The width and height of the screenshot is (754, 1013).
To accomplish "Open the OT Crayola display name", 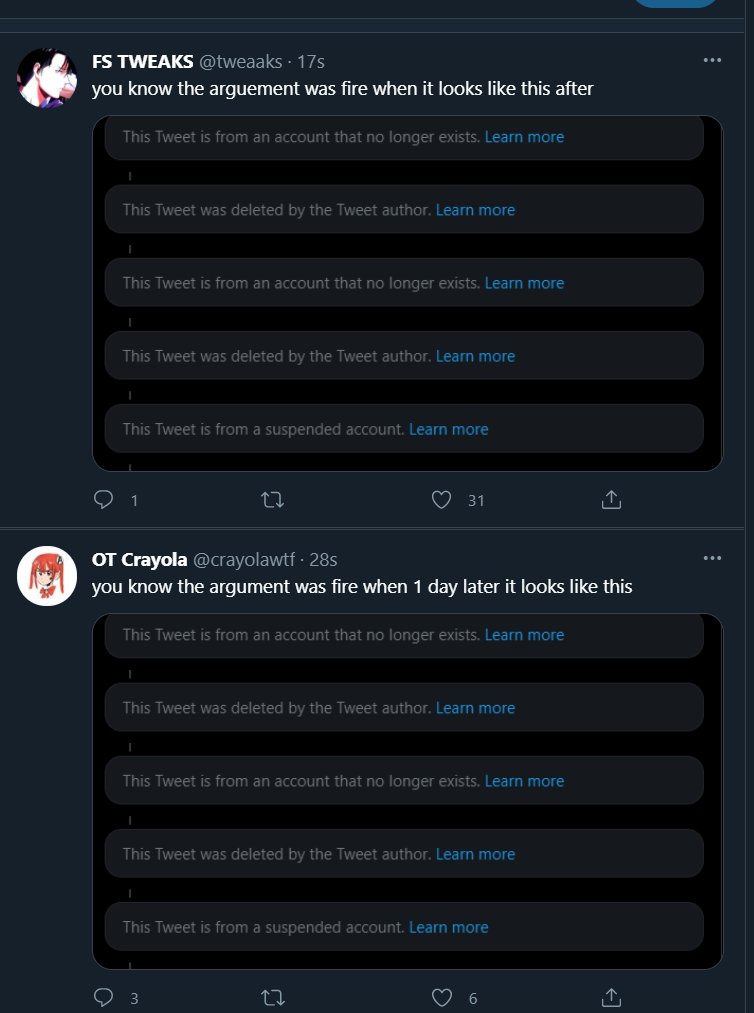I will tap(139, 559).
